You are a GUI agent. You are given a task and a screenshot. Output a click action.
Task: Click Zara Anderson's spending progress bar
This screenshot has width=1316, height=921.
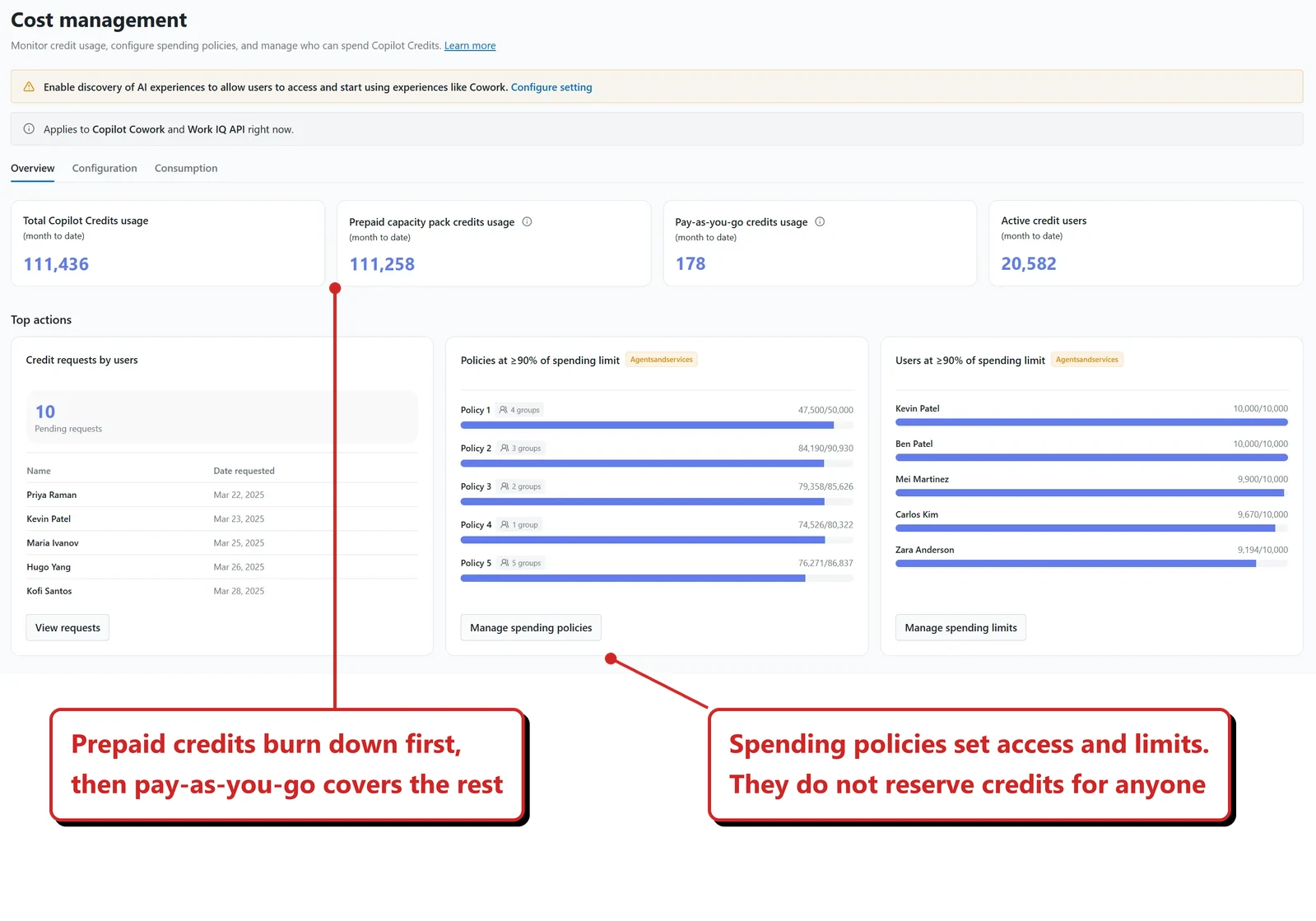[1091, 564]
